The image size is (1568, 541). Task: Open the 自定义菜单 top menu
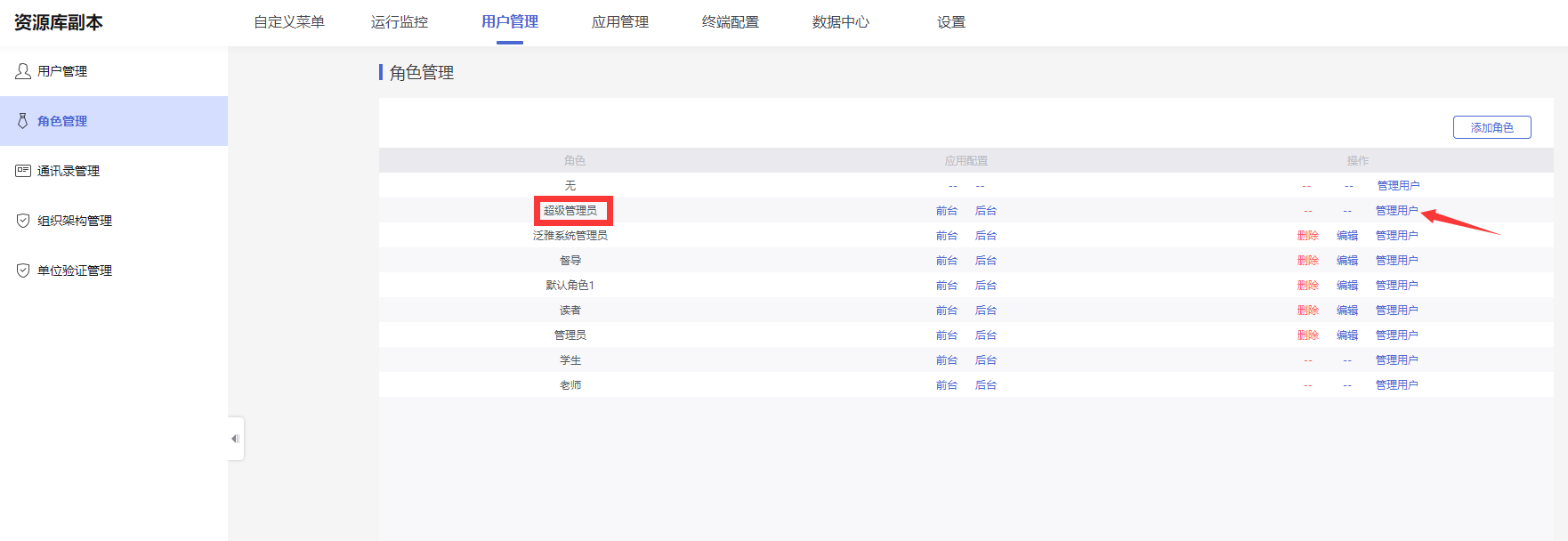tap(289, 22)
